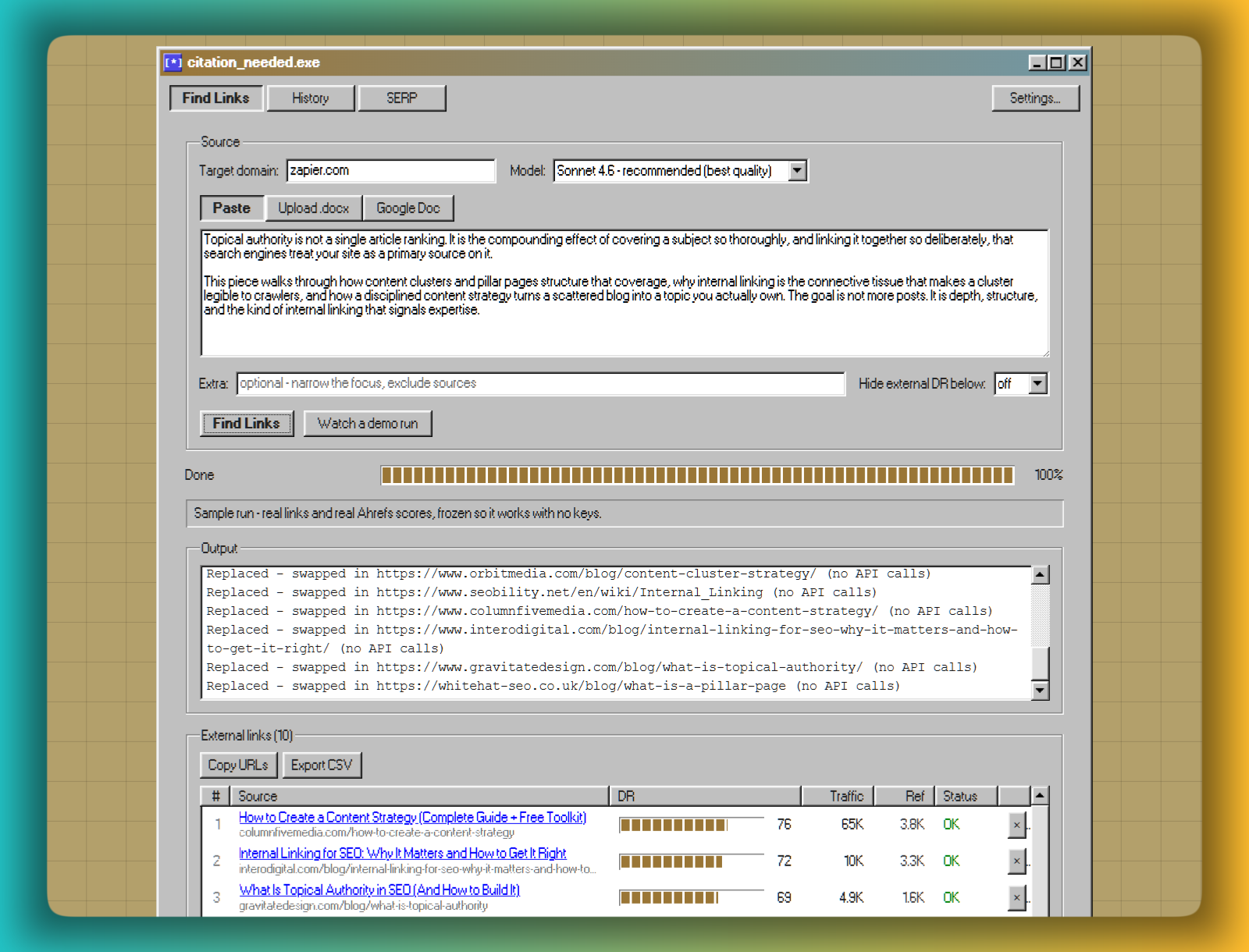Click the Output vertical scrollbar thumb
This screenshot has width=1249, height=952.
(x=1040, y=664)
